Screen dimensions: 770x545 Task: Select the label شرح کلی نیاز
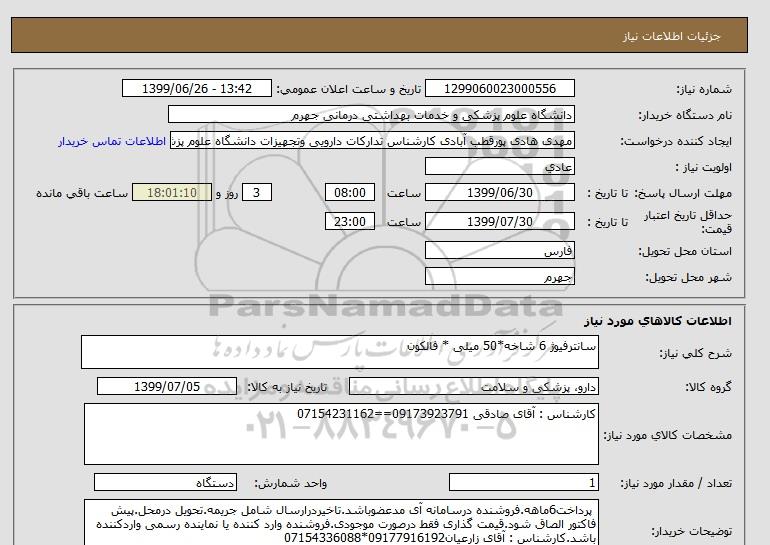click(695, 353)
